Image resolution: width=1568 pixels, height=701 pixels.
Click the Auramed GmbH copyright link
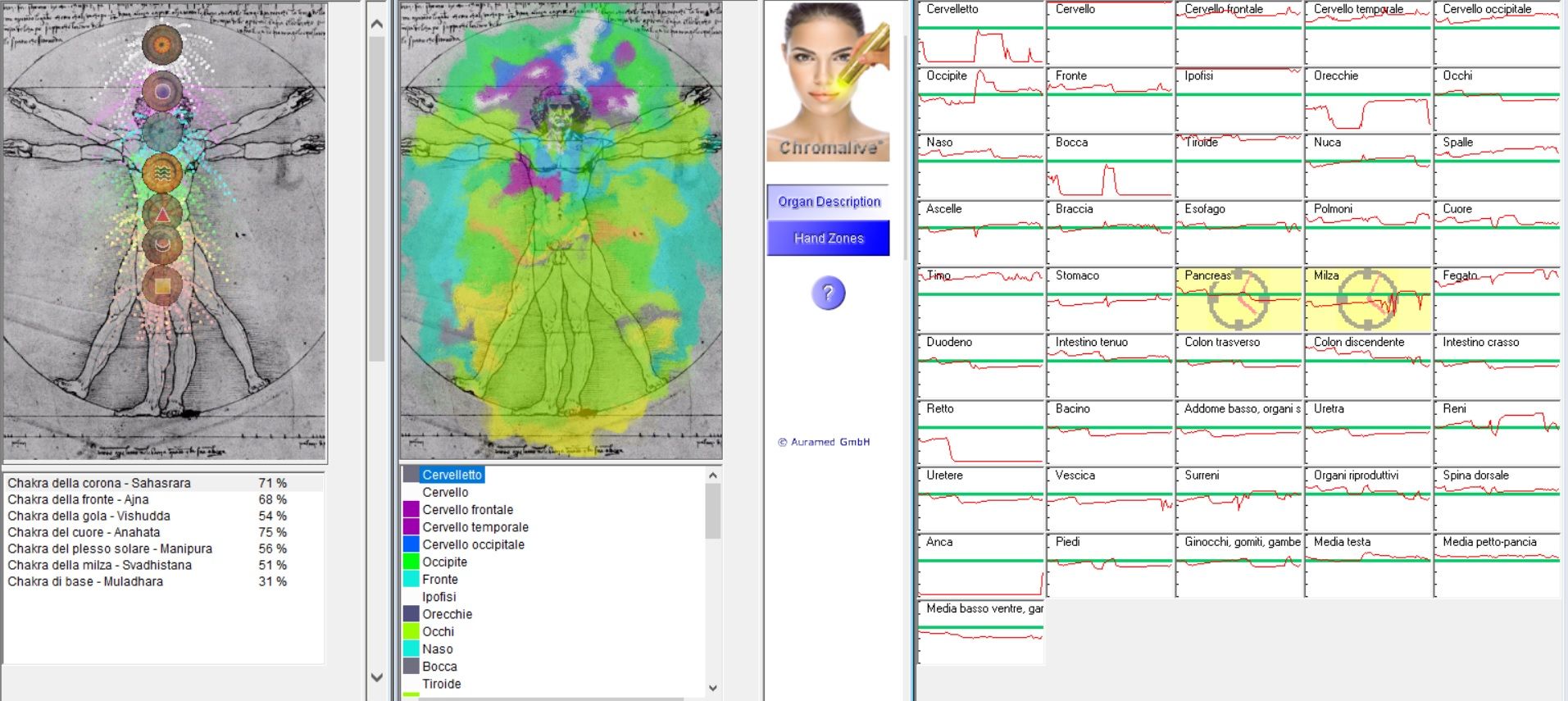tap(824, 442)
